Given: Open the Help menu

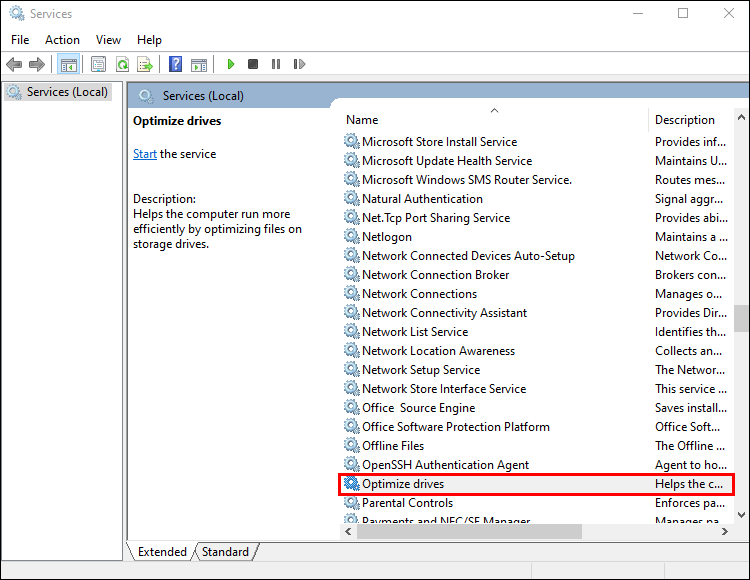Looking at the screenshot, I should pos(149,40).
